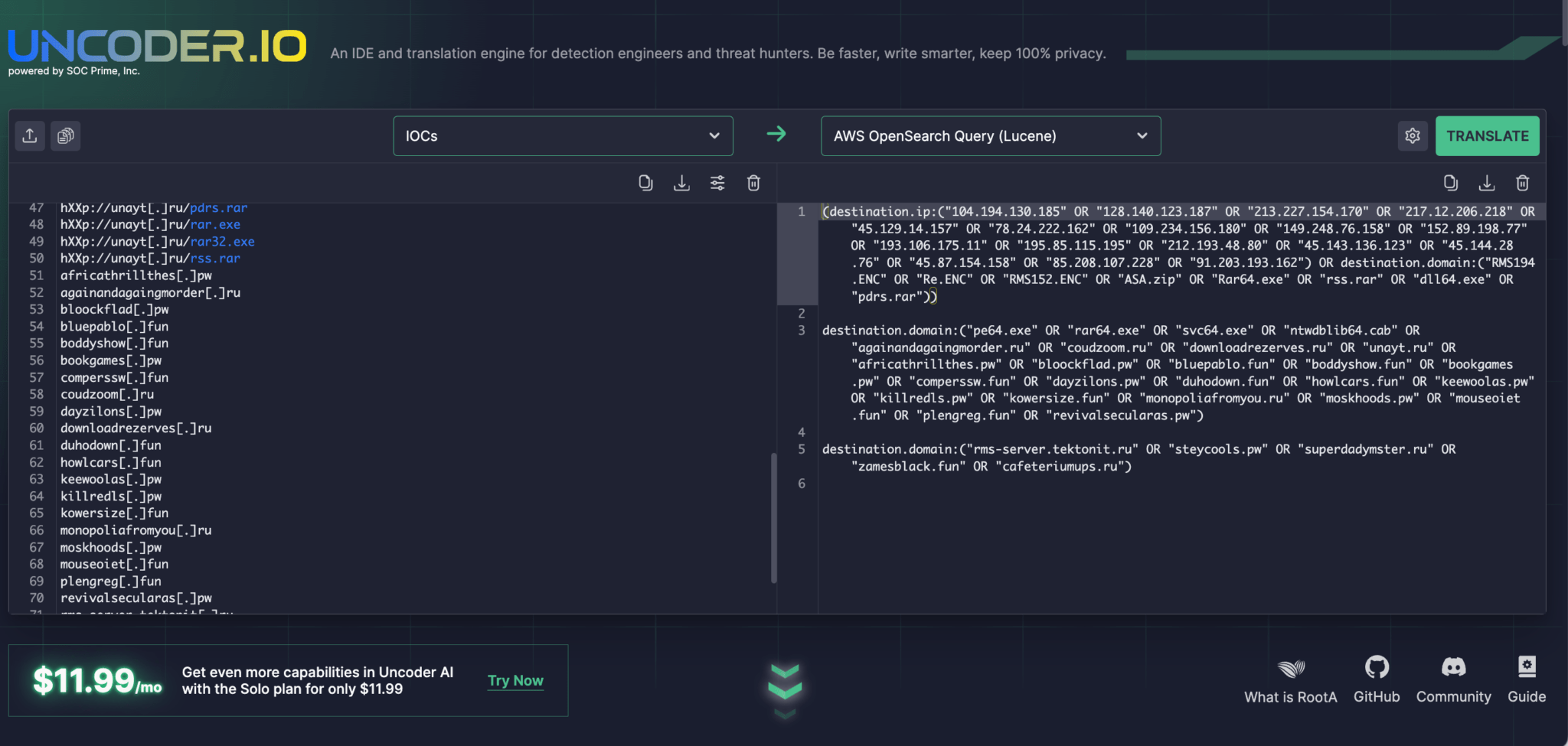
Task: Download the translated query
Action: [1486, 183]
